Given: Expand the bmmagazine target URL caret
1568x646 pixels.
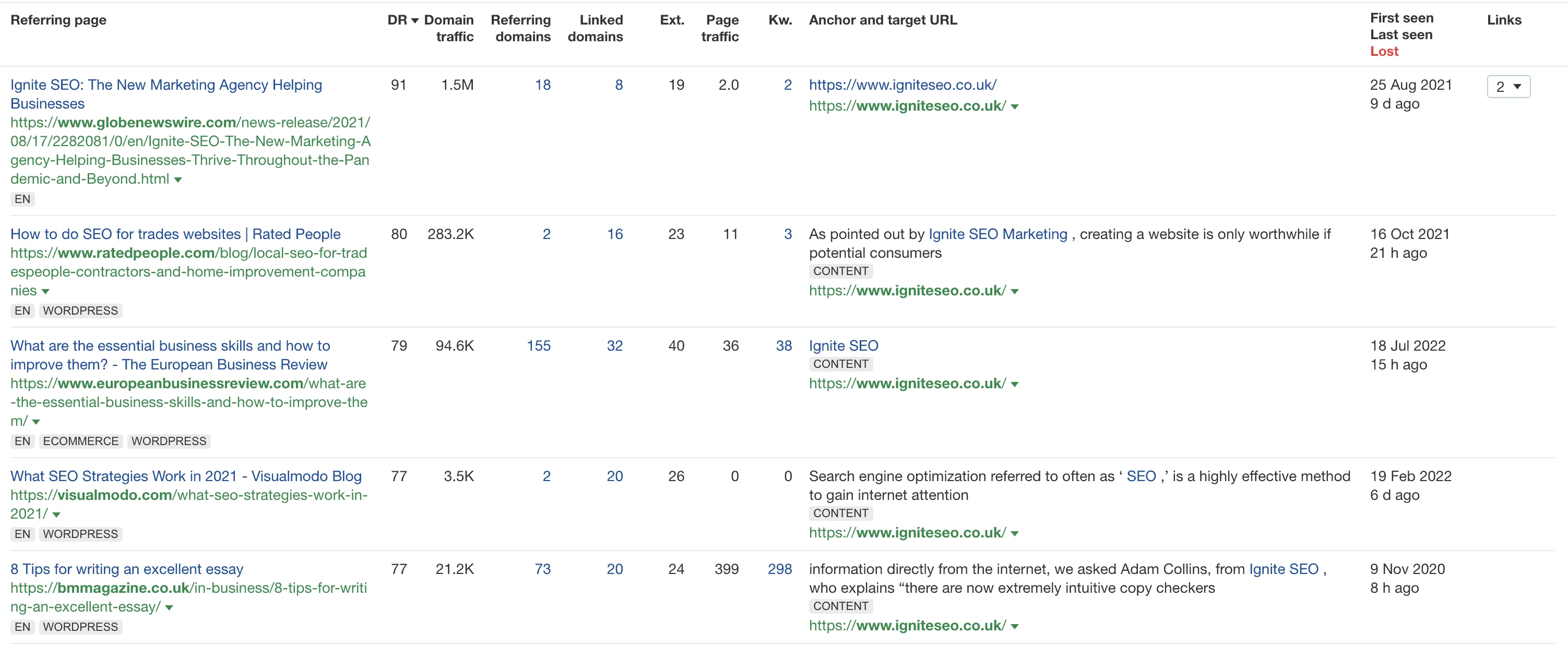Looking at the screenshot, I should (x=1015, y=626).
